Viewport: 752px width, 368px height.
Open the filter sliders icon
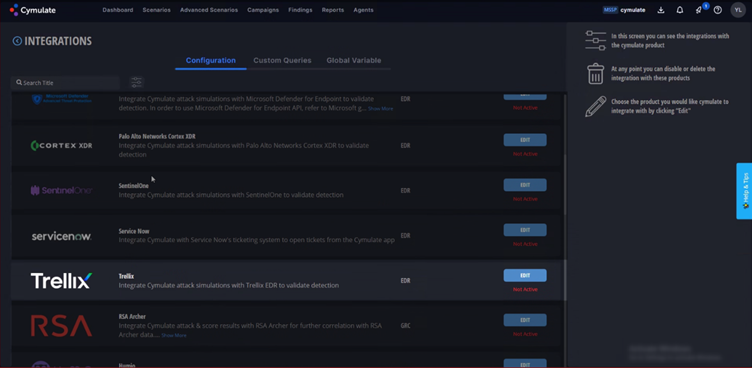[137, 83]
